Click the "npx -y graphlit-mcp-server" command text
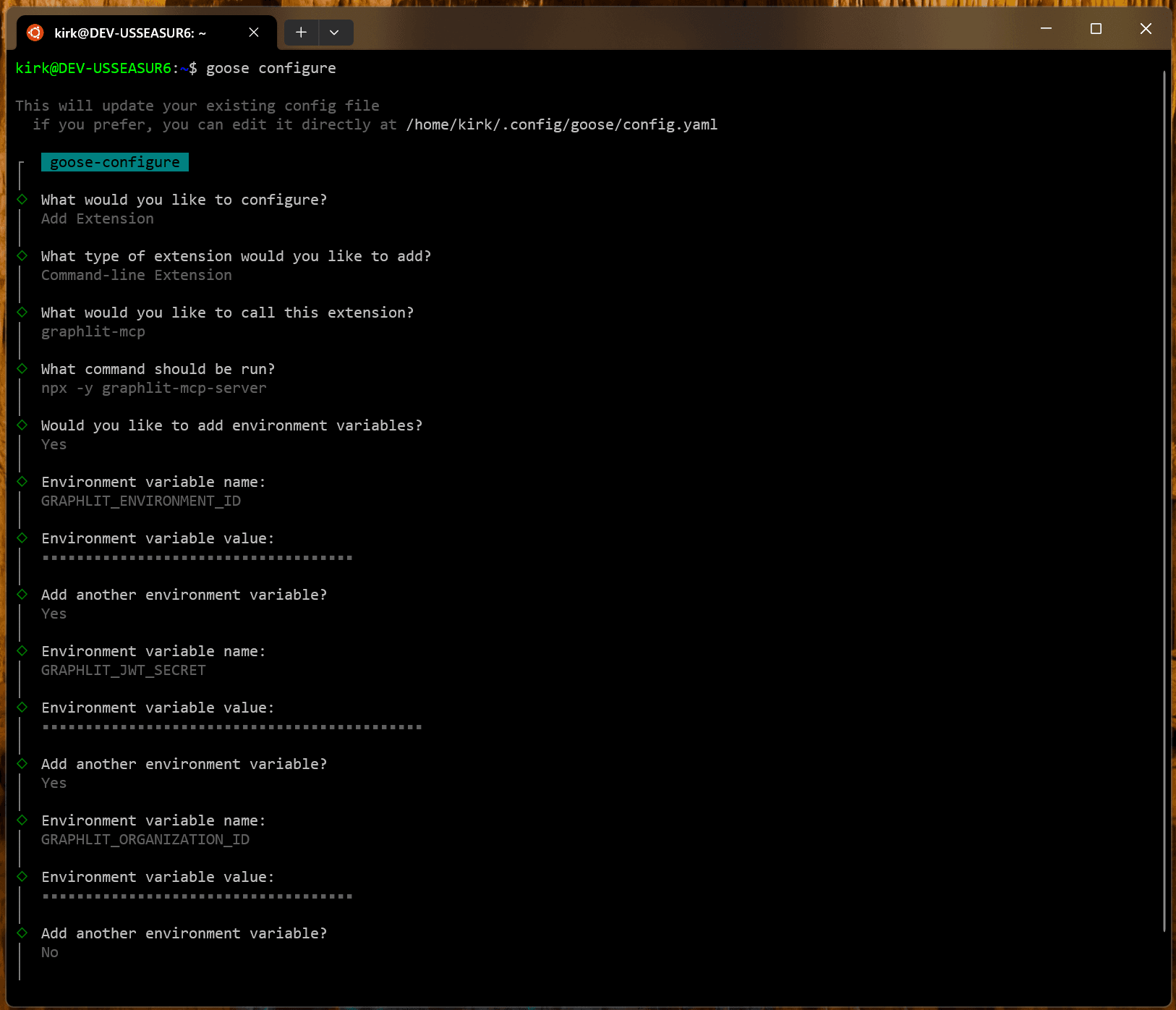 pos(154,388)
